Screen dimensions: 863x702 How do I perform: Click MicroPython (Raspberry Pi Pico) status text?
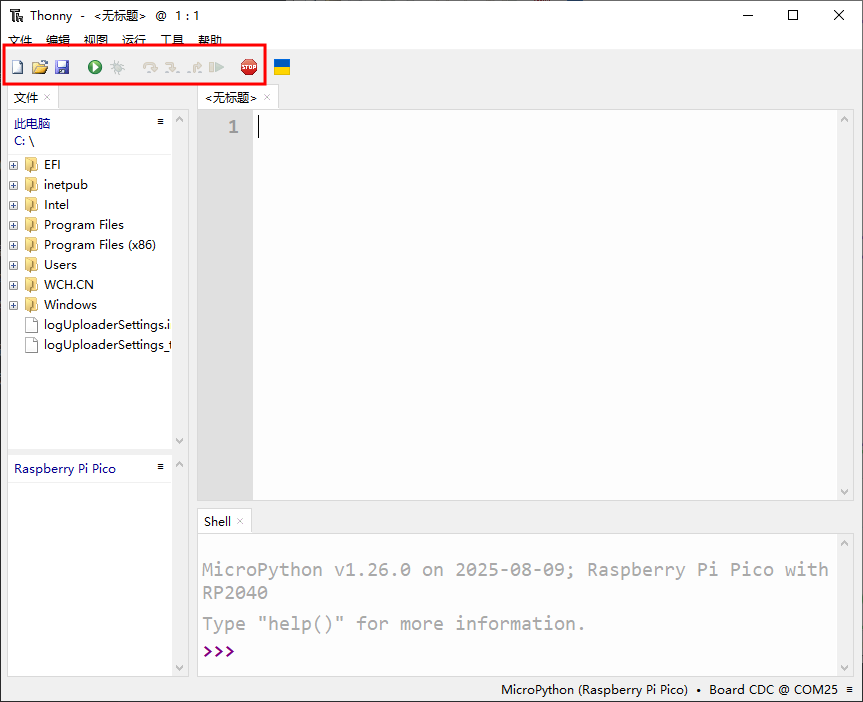pyautogui.click(x=594, y=690)
